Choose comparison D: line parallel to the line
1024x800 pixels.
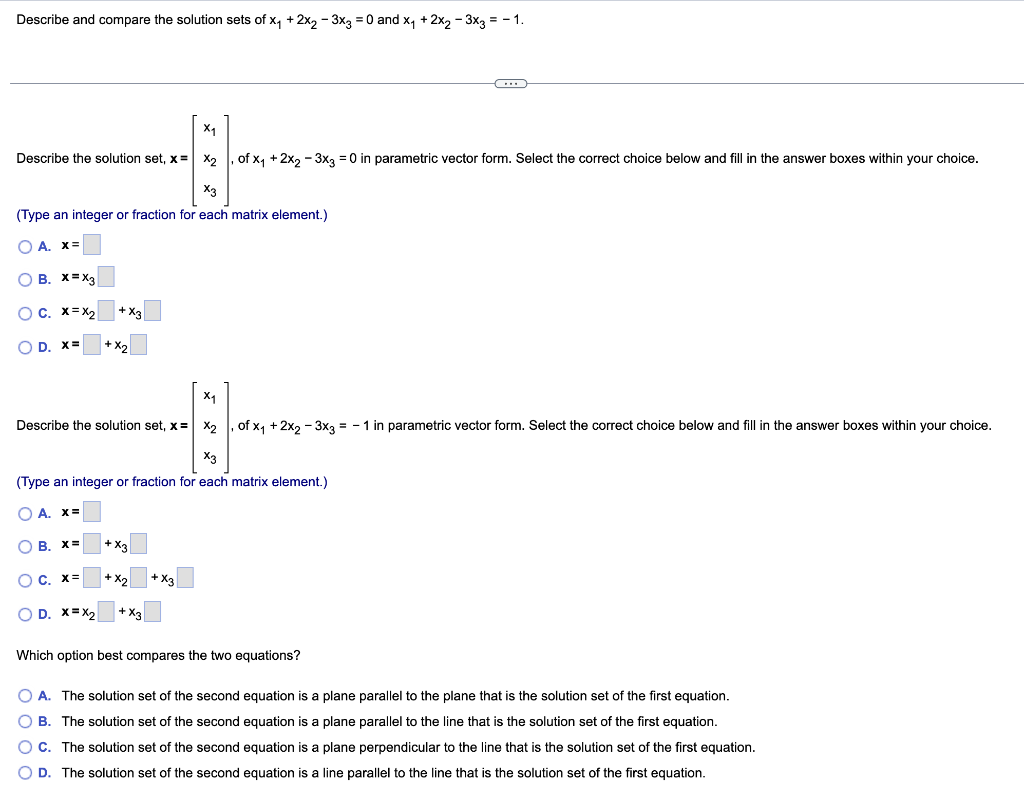tap(25, 773)
